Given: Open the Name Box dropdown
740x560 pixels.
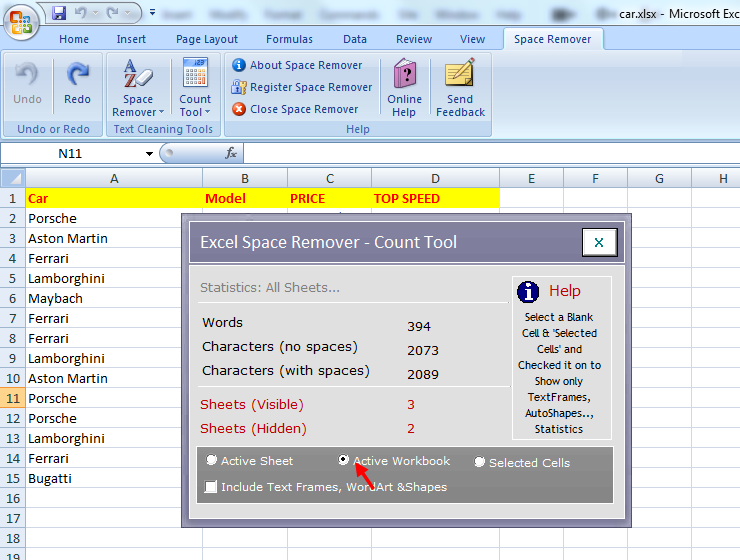Looking at the screenshot, I should coord(149,154).
